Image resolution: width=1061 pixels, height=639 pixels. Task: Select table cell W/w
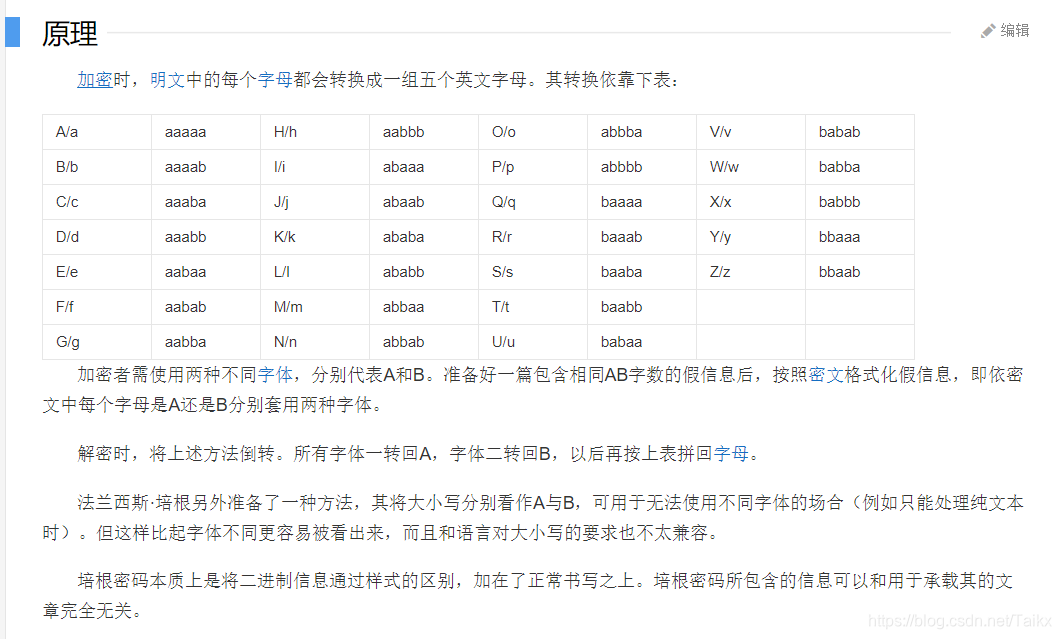[x=750, y=167]
